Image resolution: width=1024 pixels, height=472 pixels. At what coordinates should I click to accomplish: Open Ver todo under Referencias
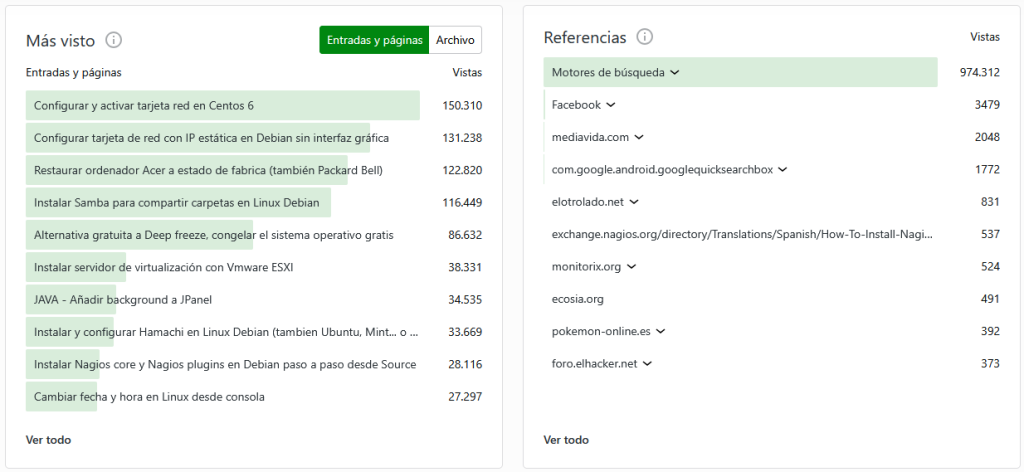(566, 440)
